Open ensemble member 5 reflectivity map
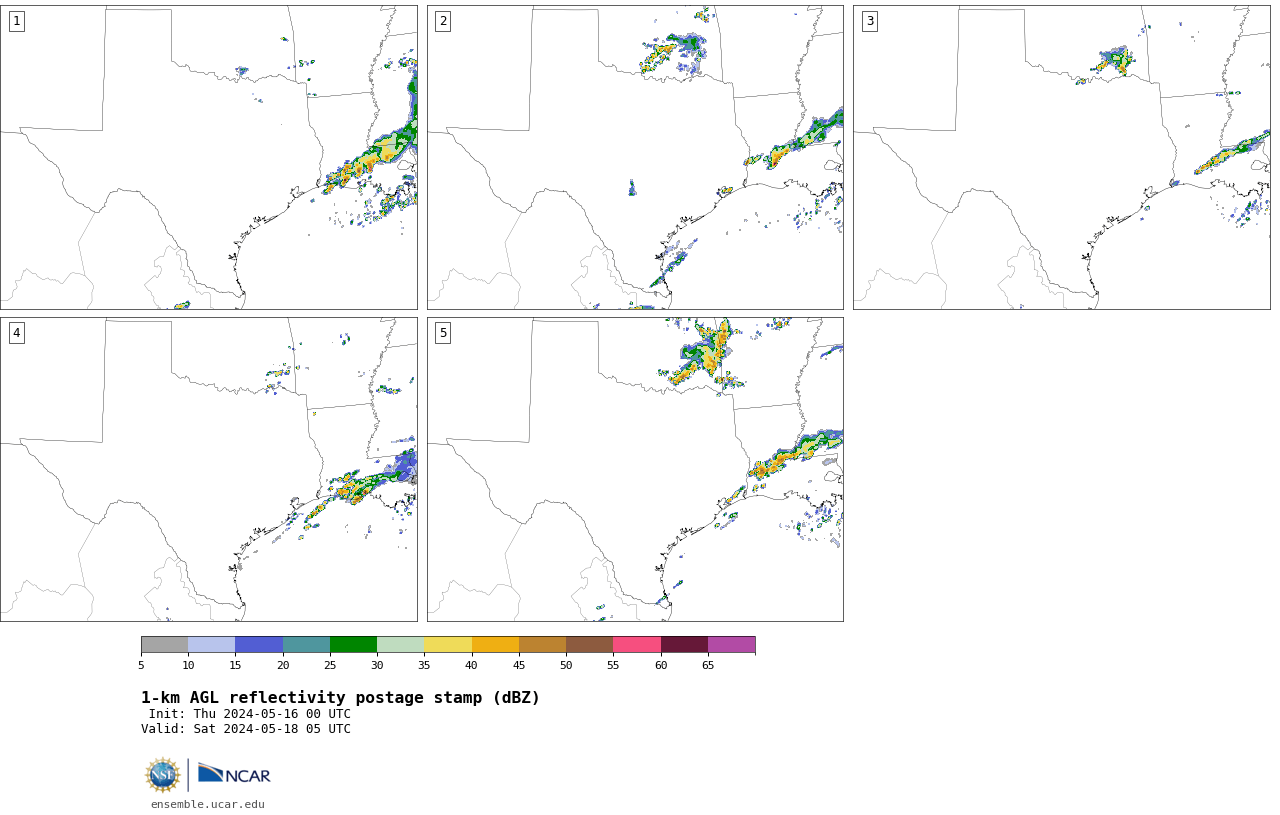This screenshot has width=1280, height=815. pyautogui.click(x=635, y=469)
